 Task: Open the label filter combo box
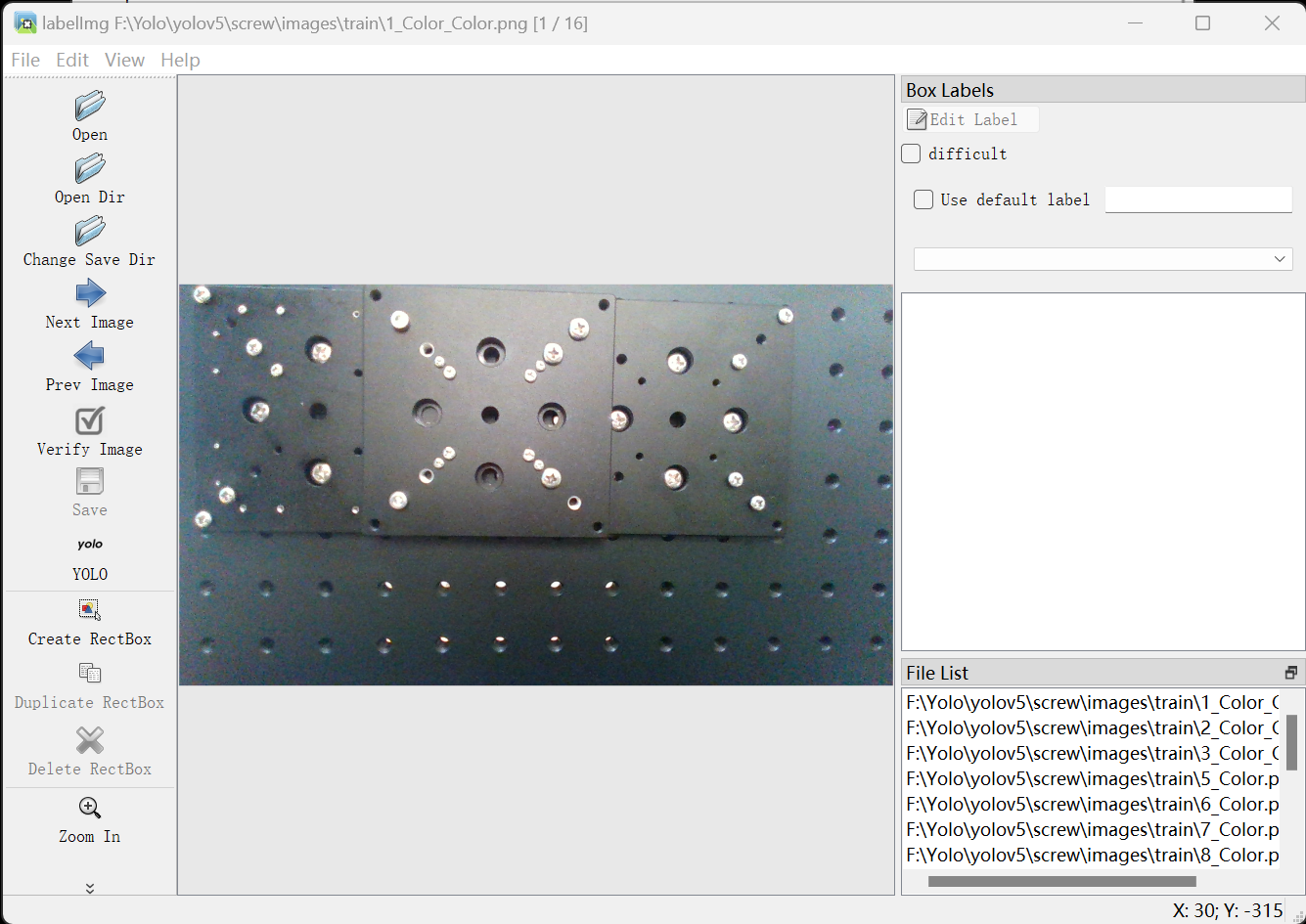(1103, 259)
